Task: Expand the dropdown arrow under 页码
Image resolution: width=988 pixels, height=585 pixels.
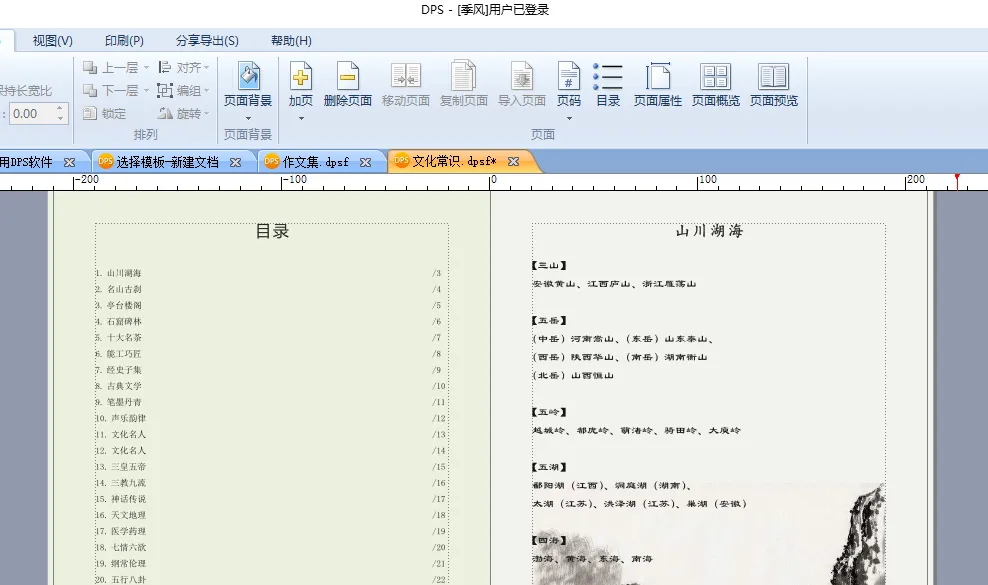Action: point(568,118)
